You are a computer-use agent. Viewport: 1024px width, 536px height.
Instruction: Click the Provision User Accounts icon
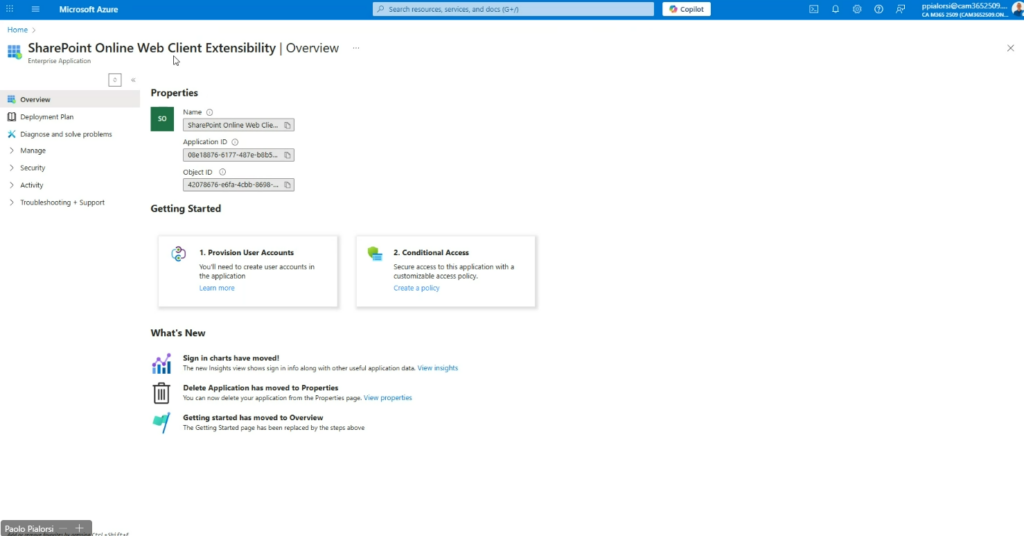point(178,254)
